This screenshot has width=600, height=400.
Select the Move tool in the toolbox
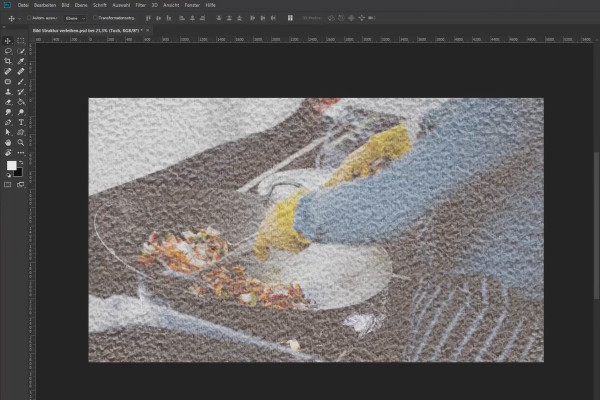click(8, 41)
